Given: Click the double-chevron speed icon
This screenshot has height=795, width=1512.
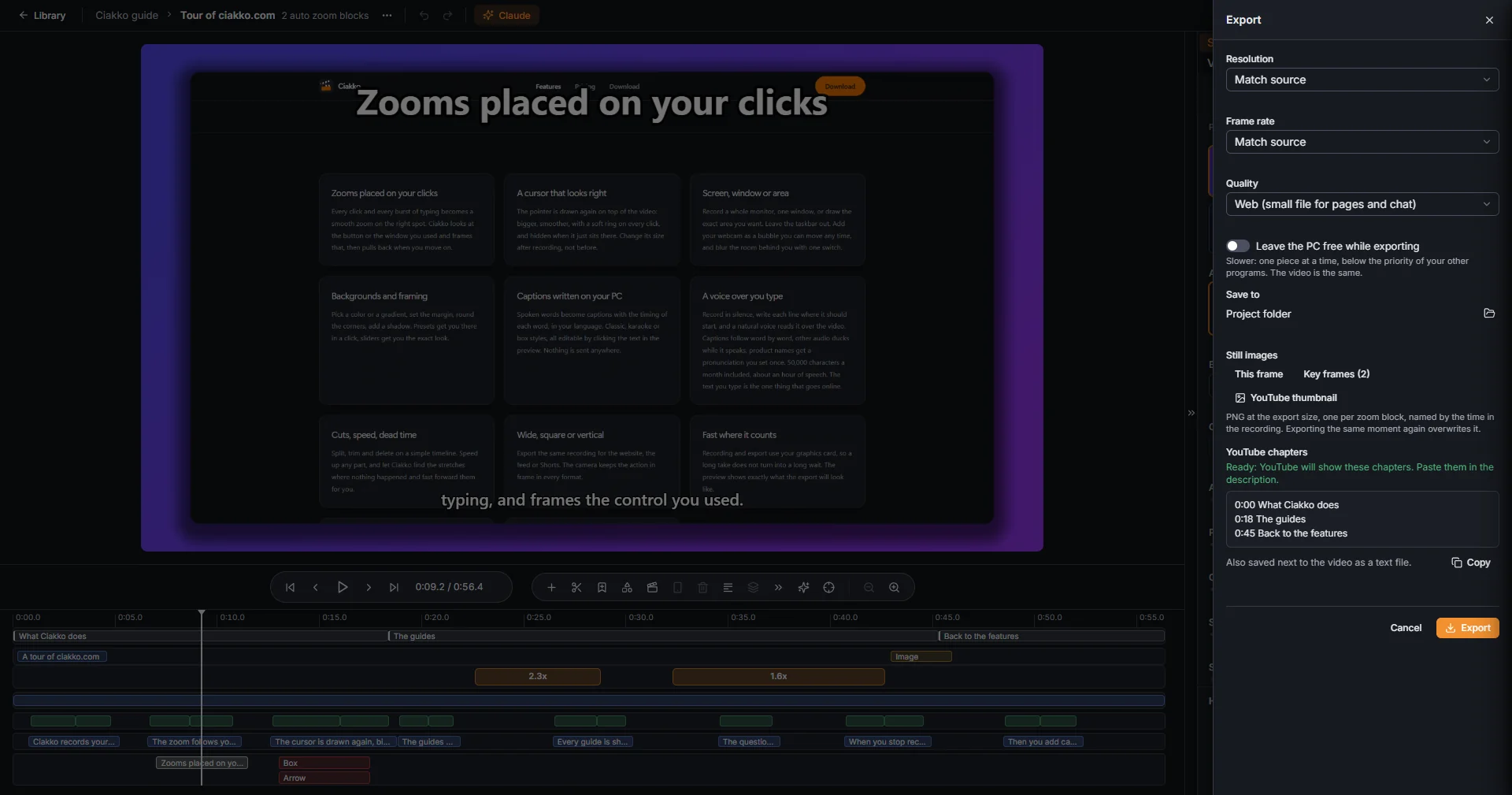Looking at the screenshot, I should pos(778,587).
